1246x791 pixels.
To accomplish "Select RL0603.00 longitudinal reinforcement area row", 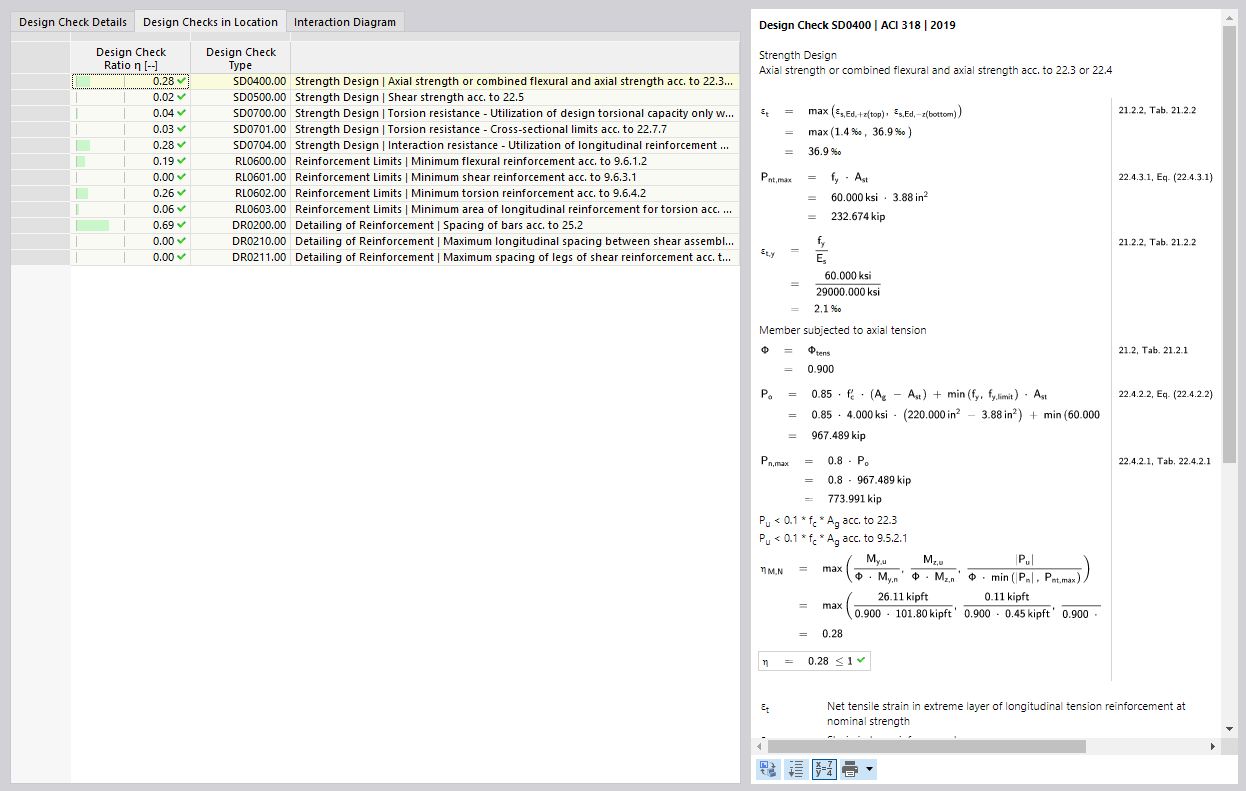I will (x=405, y=209).
